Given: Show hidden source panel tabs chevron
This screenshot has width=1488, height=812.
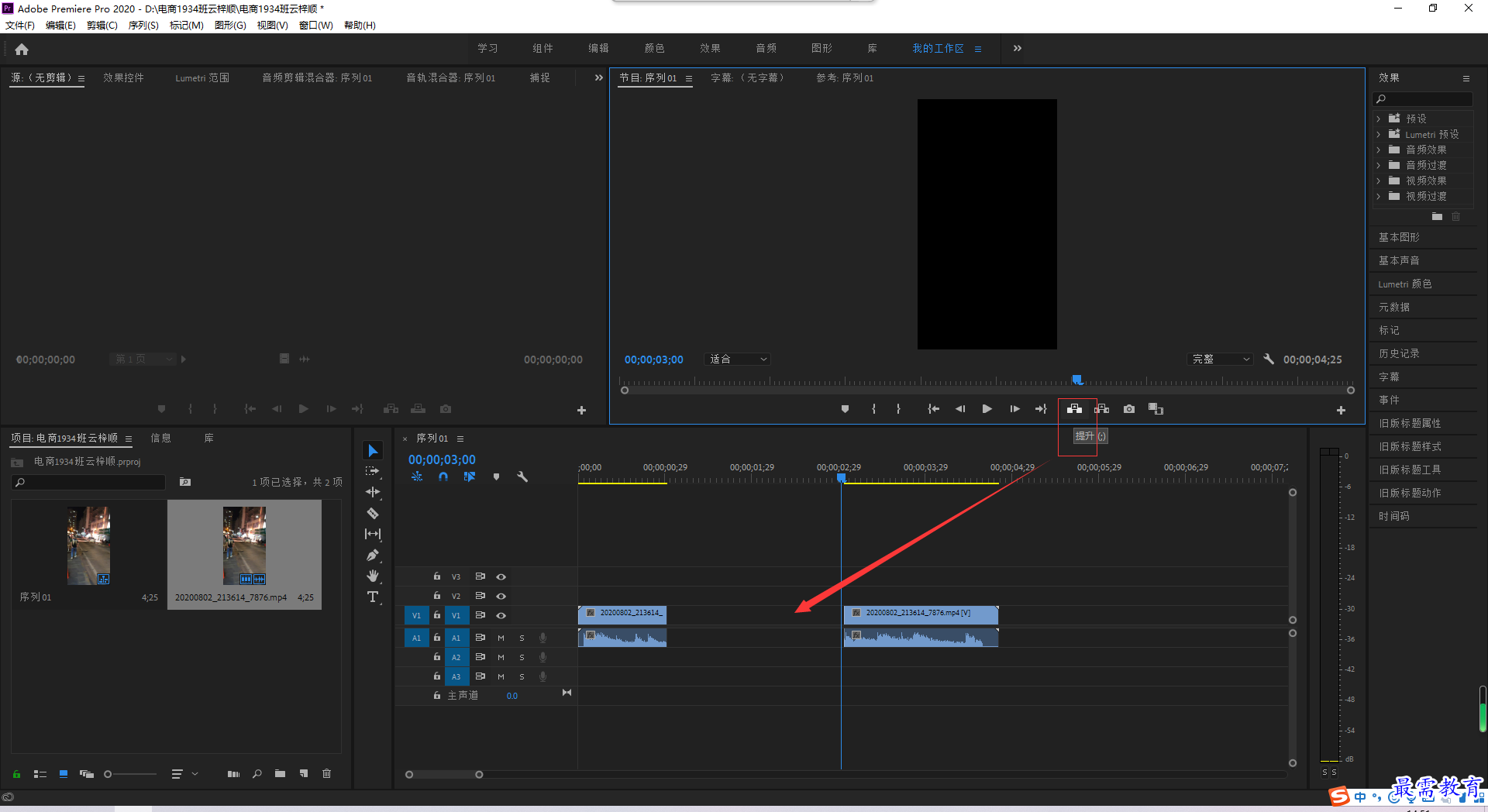Looking at the screenshot, I should click(x=598, y=77).
